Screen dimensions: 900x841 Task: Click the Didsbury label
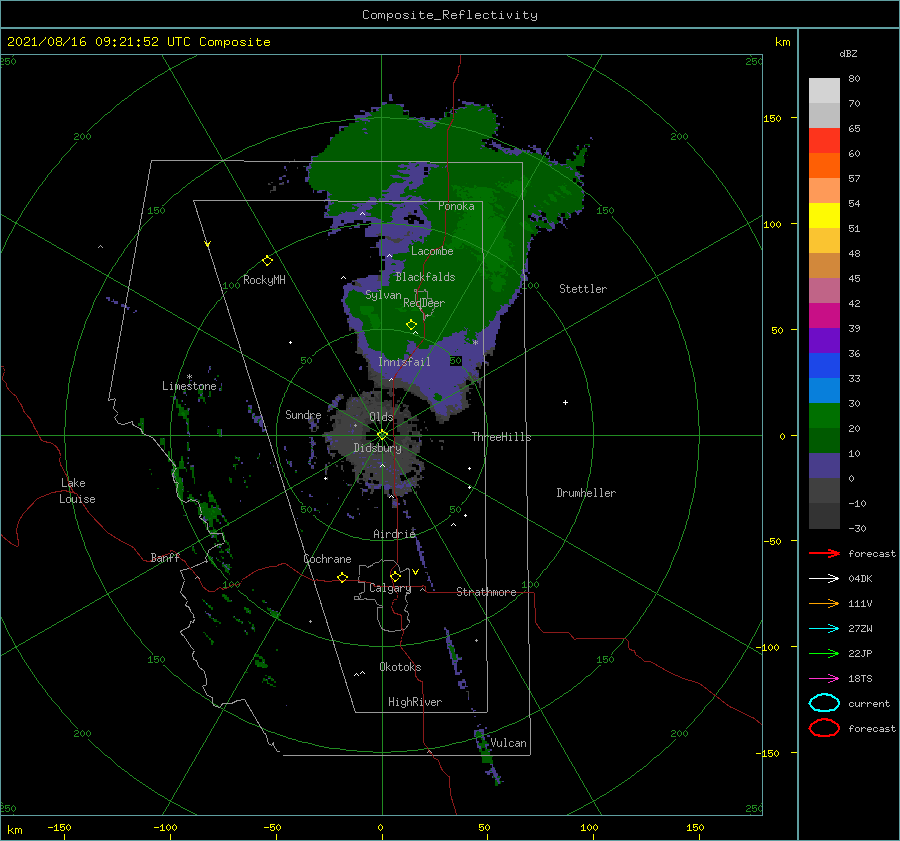[x=378, y=448]
